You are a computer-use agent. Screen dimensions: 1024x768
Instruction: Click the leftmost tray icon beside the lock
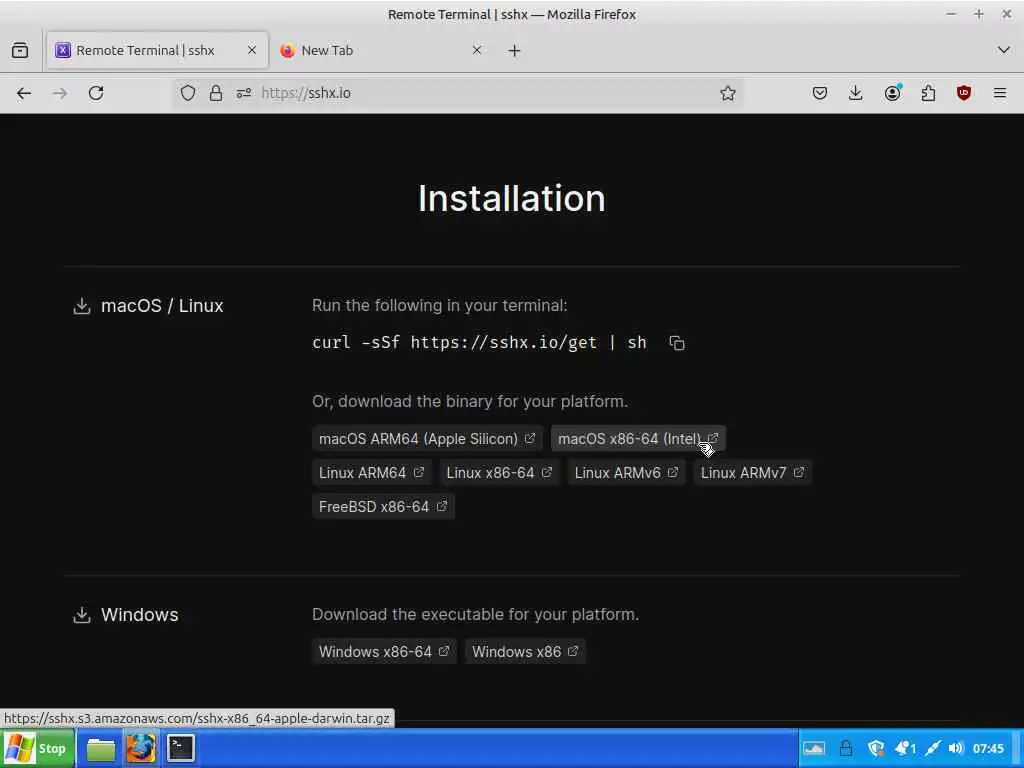814,748
